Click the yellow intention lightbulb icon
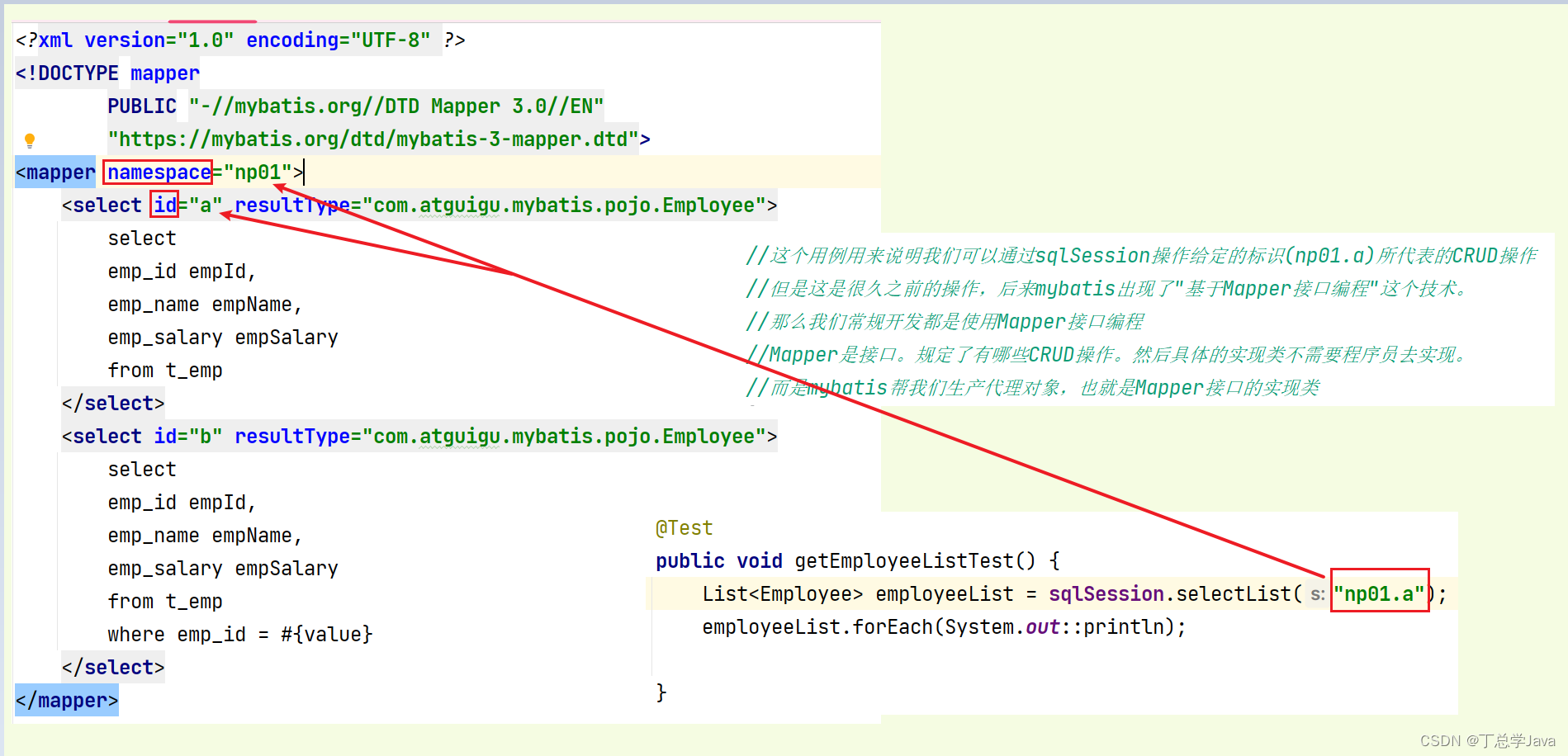The height and width of the screenshot is (756, 1568). [x=31, y=139]
